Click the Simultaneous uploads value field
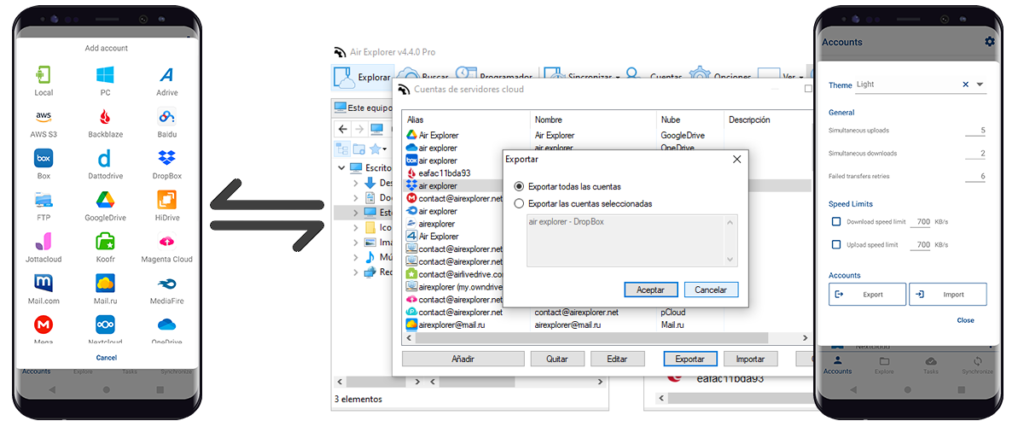Screen dimensions: 1024x427 (975, 131)
